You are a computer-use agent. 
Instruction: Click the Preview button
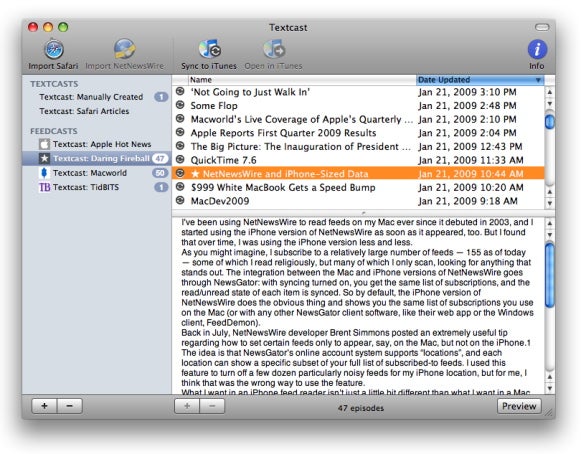519,406
